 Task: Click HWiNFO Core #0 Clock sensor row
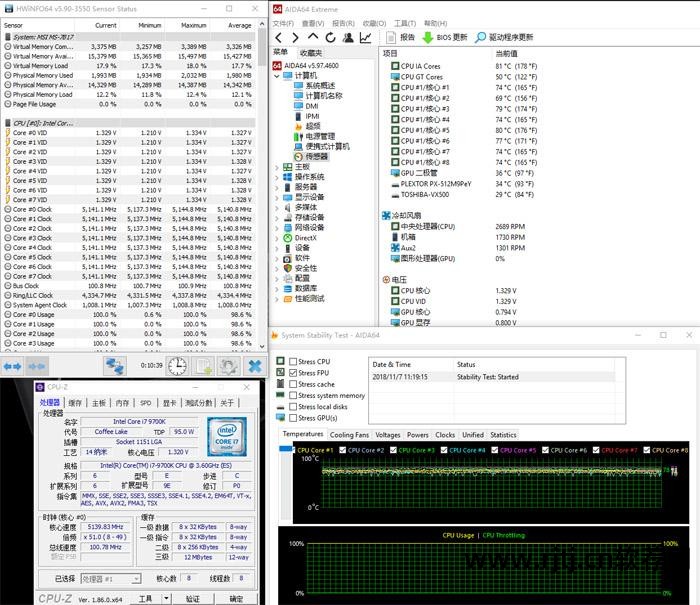tap(129, 209)
